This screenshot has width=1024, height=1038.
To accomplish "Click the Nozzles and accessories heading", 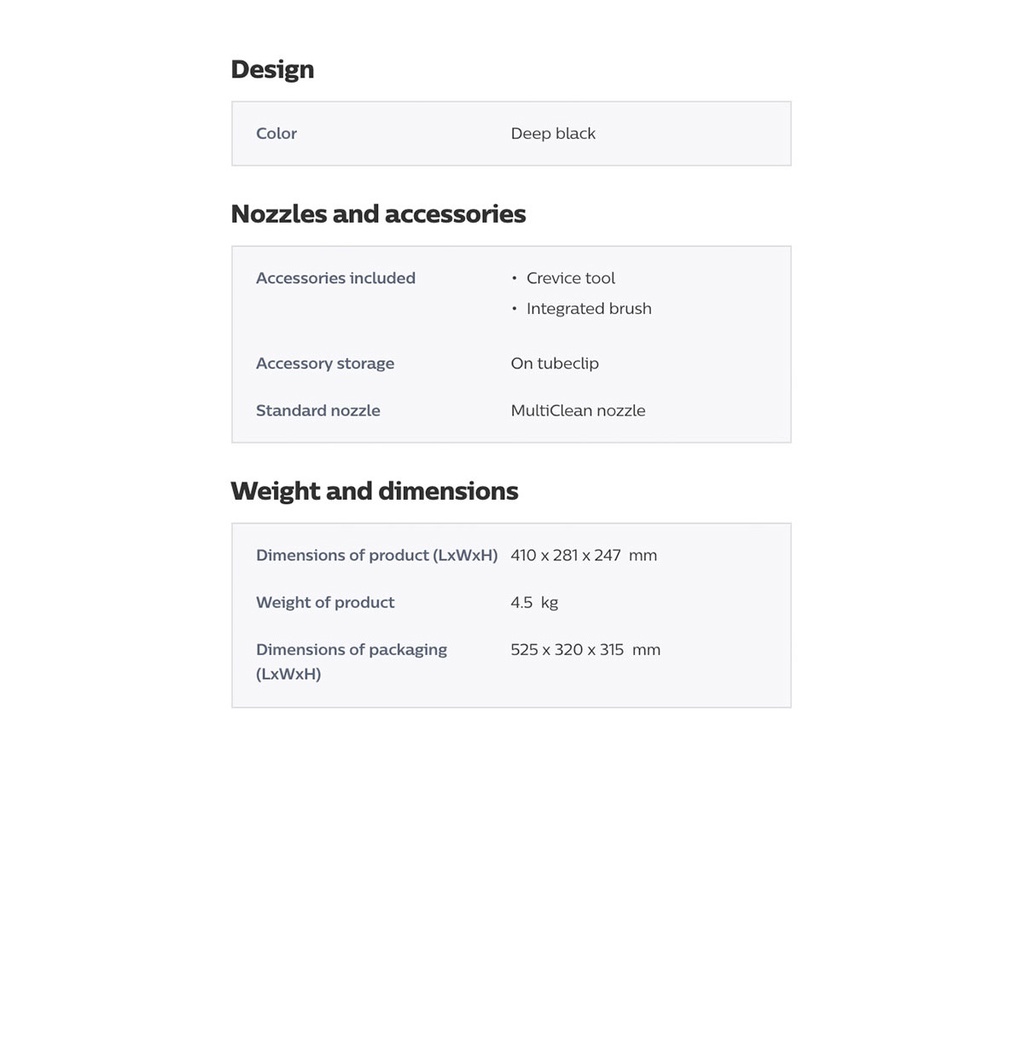I will (378, 214).
